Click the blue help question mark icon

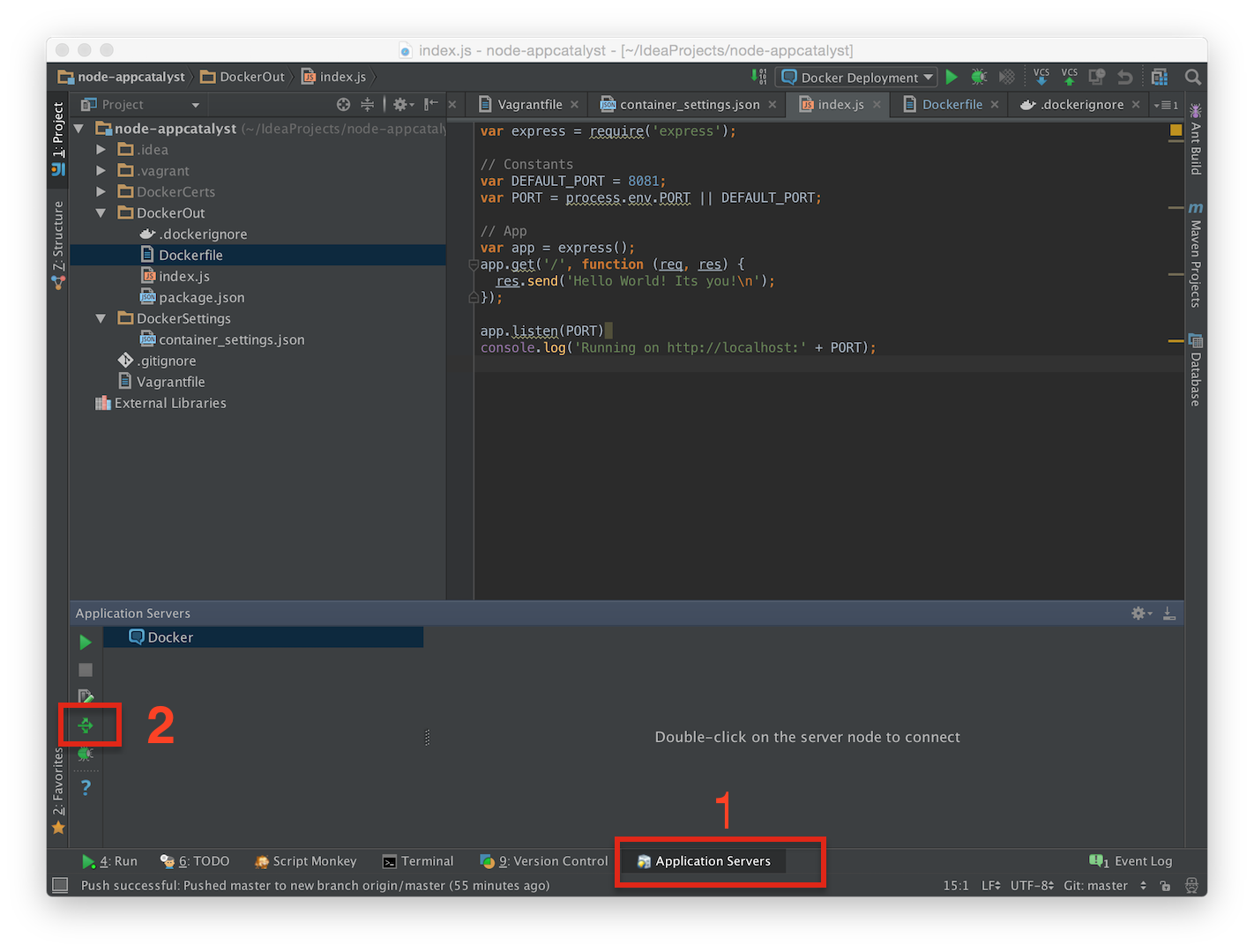86,787
